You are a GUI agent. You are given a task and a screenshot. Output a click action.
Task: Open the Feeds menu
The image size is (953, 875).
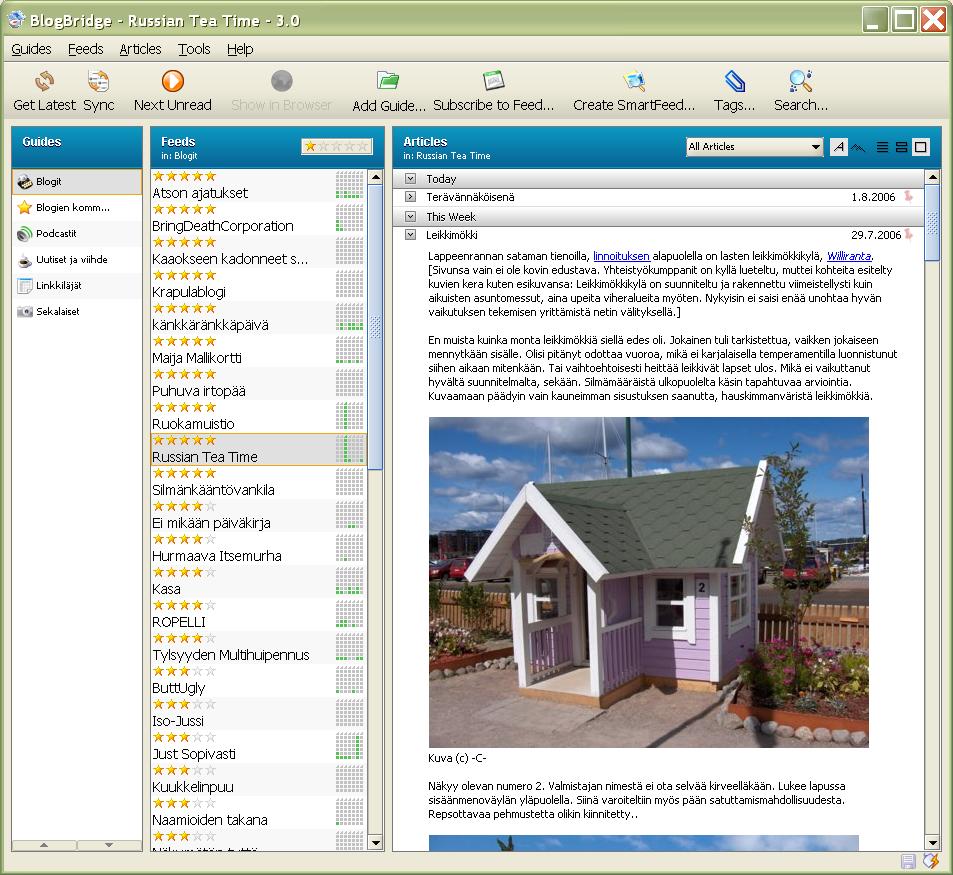point(85,49)
